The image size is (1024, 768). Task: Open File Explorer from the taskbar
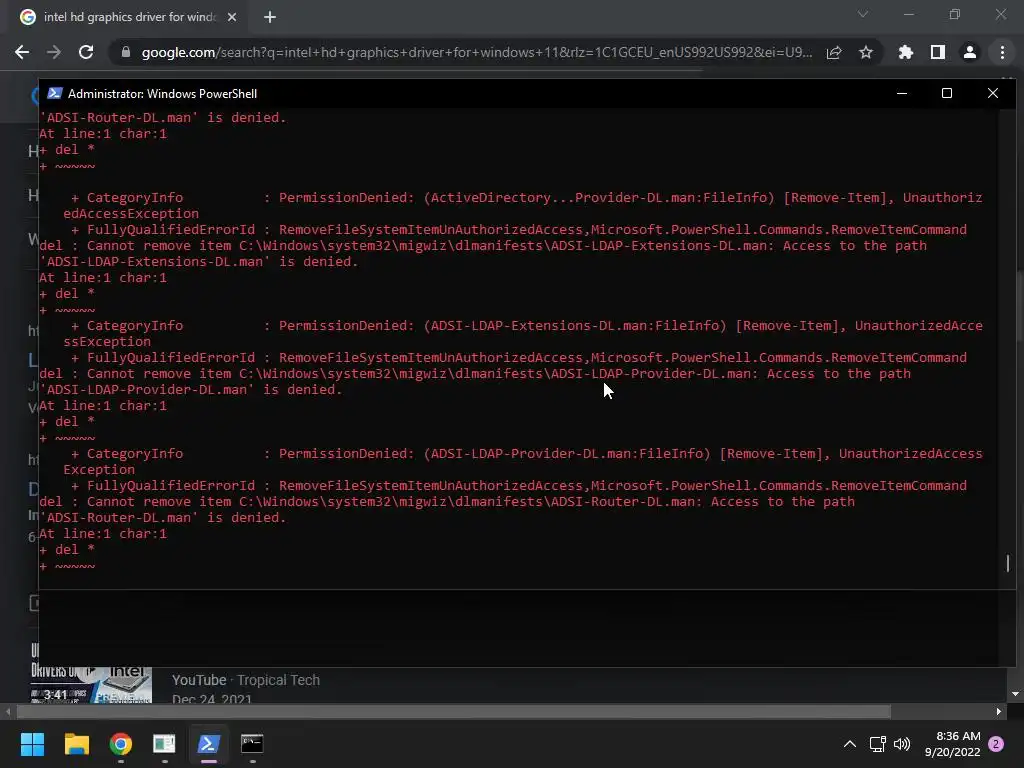click(x=76, y=744)
